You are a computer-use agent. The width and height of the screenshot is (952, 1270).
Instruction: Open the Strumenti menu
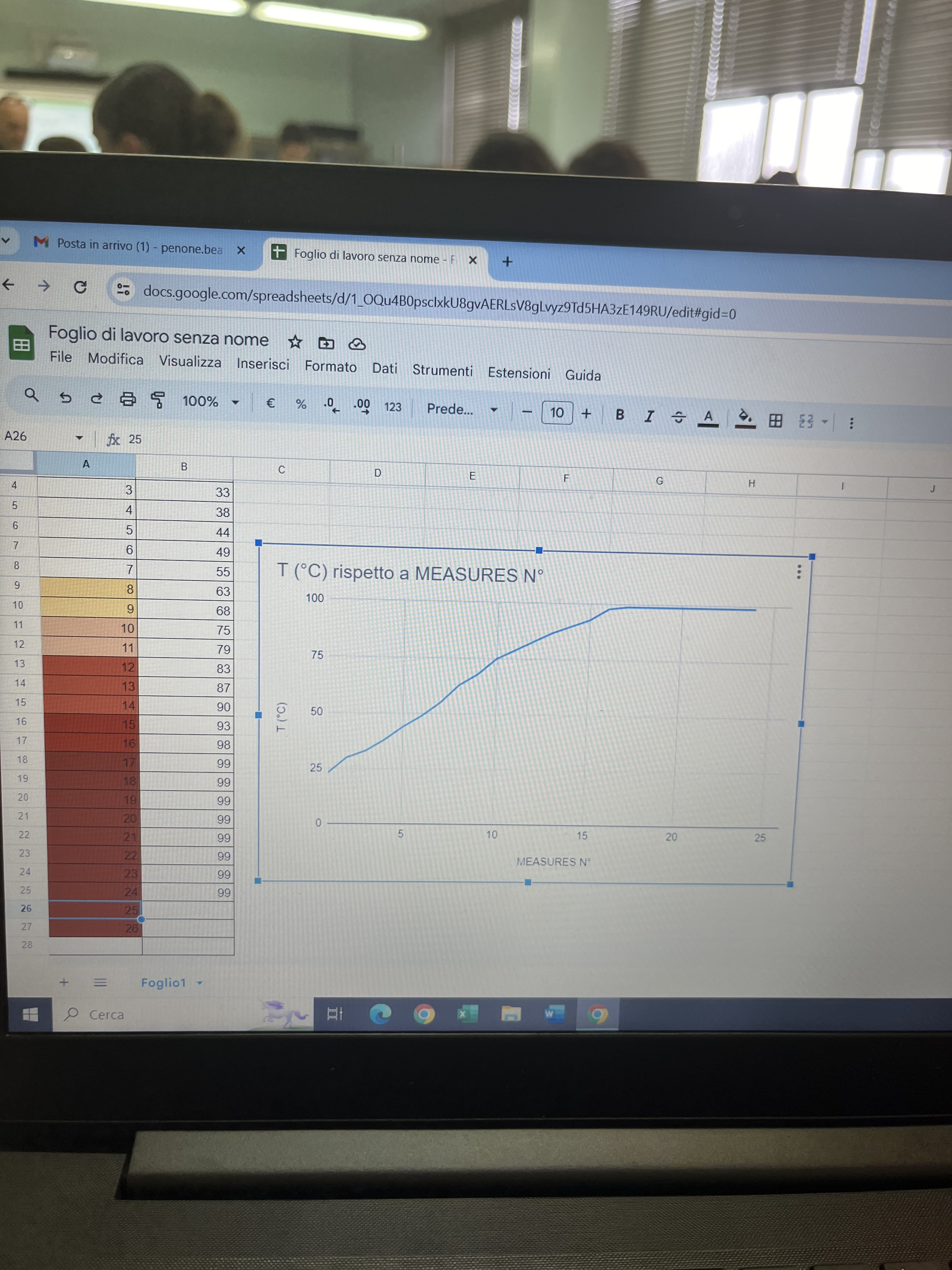click(x=442, y=370)
